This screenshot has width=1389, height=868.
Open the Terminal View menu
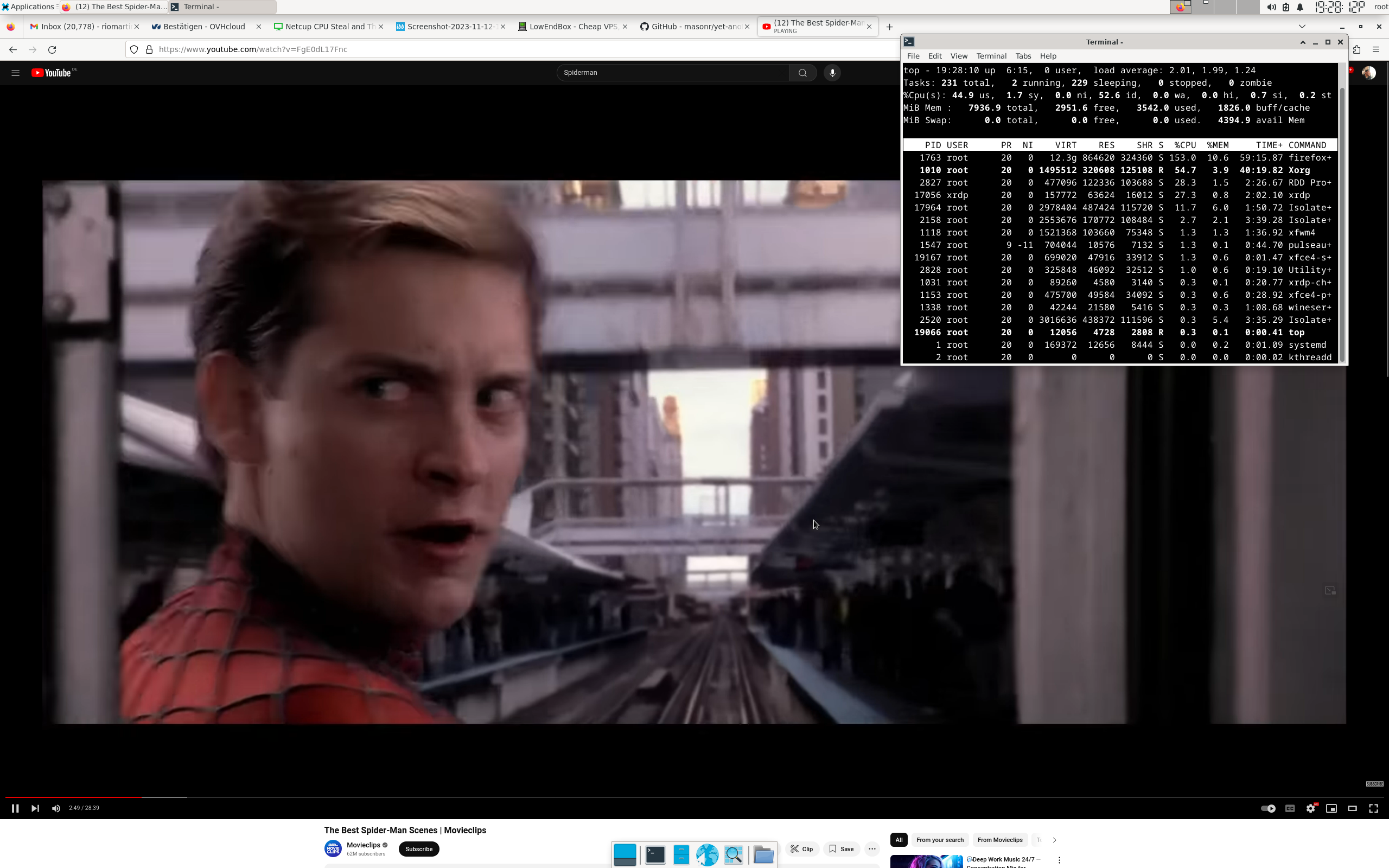pyautogui.click(x=959, y=56)
